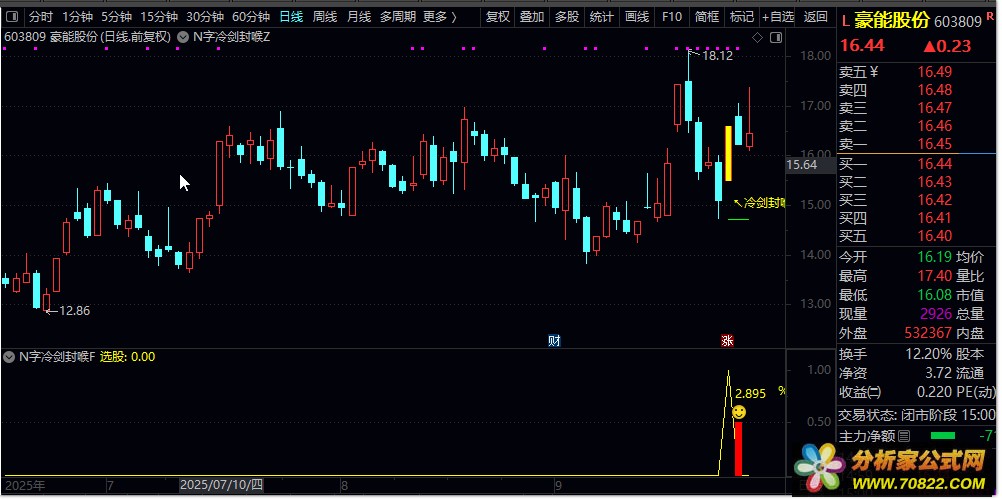Viewport: 1002px width, 500px height.
Task: Select the 月线 monthly chart tab
Action: coord(358,17)
